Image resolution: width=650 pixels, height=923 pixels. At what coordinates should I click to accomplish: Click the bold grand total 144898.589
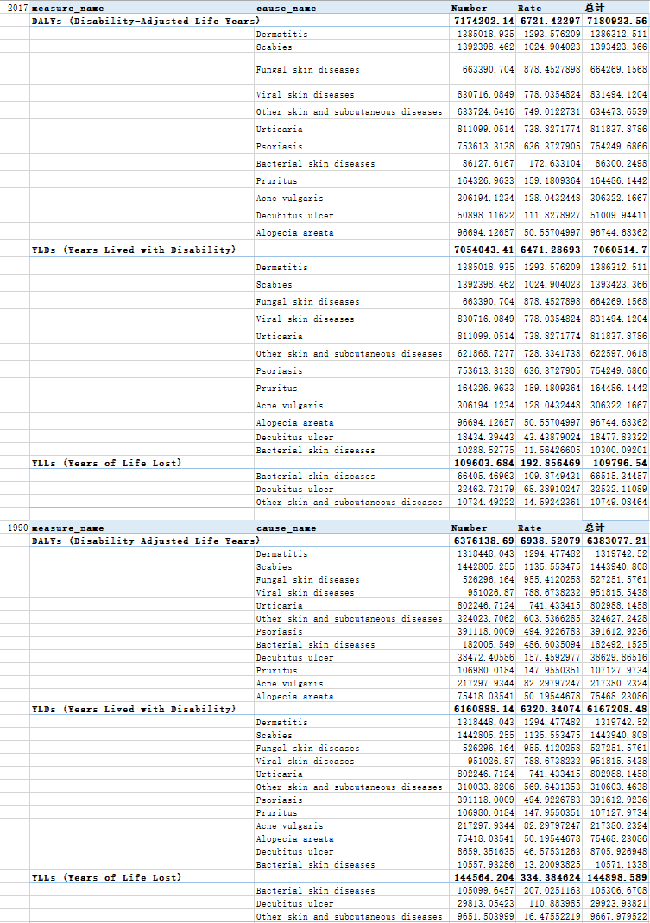click(x=616, y=877)
